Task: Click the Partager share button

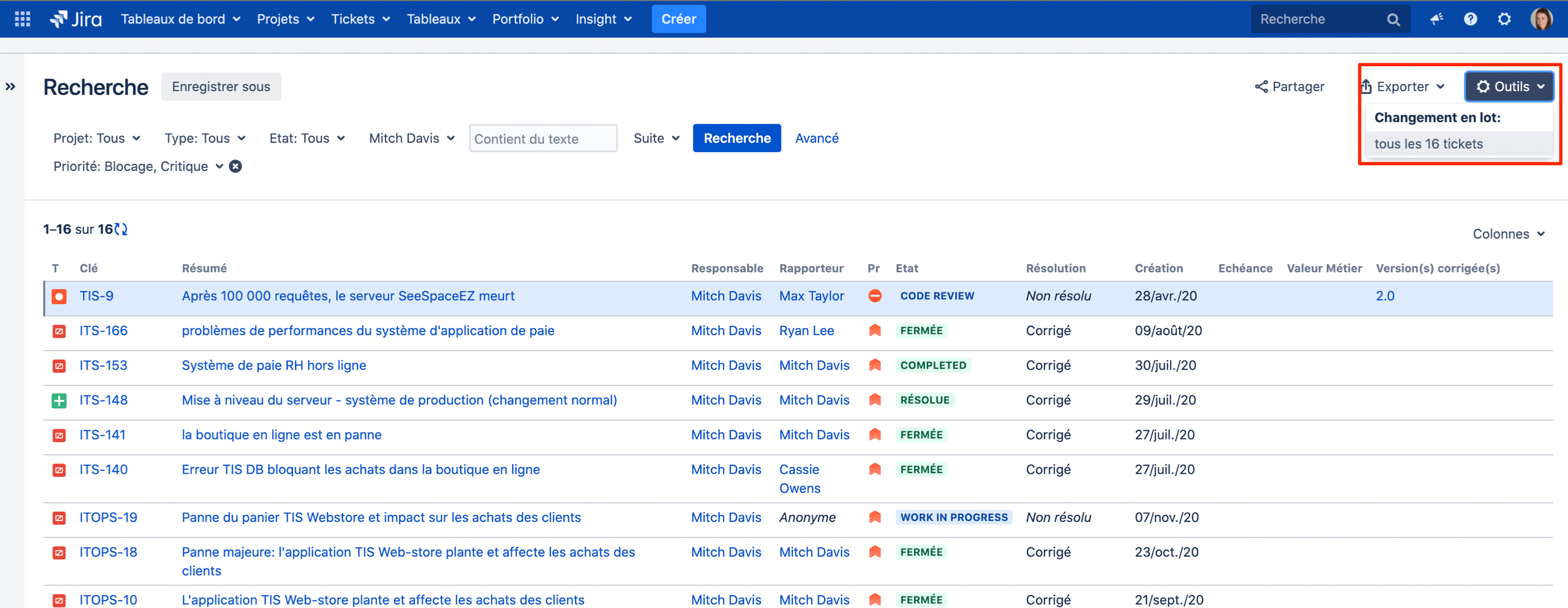Action: 1289,86
